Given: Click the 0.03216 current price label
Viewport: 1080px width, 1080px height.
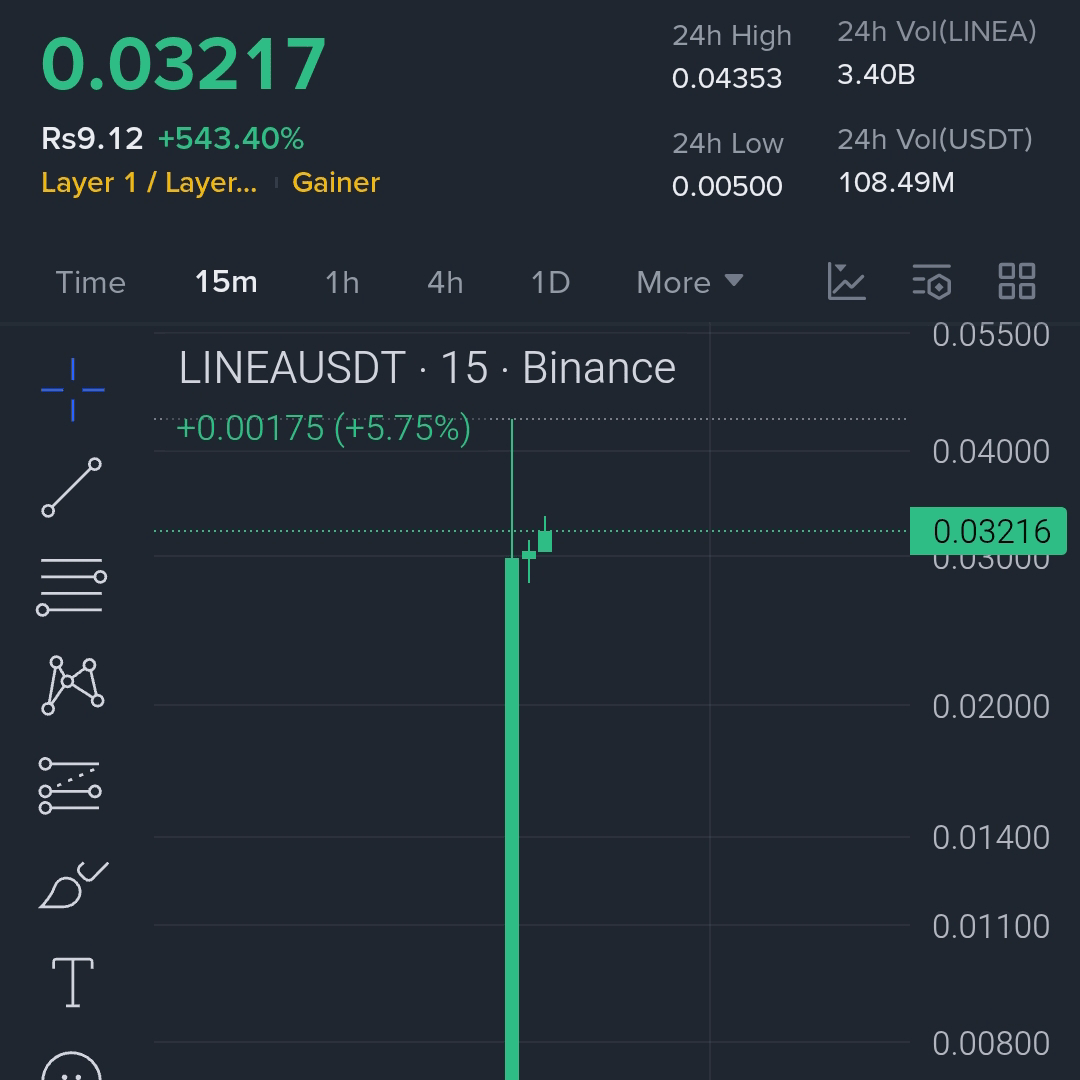Looking at the screenshot, I should [988, 531].
